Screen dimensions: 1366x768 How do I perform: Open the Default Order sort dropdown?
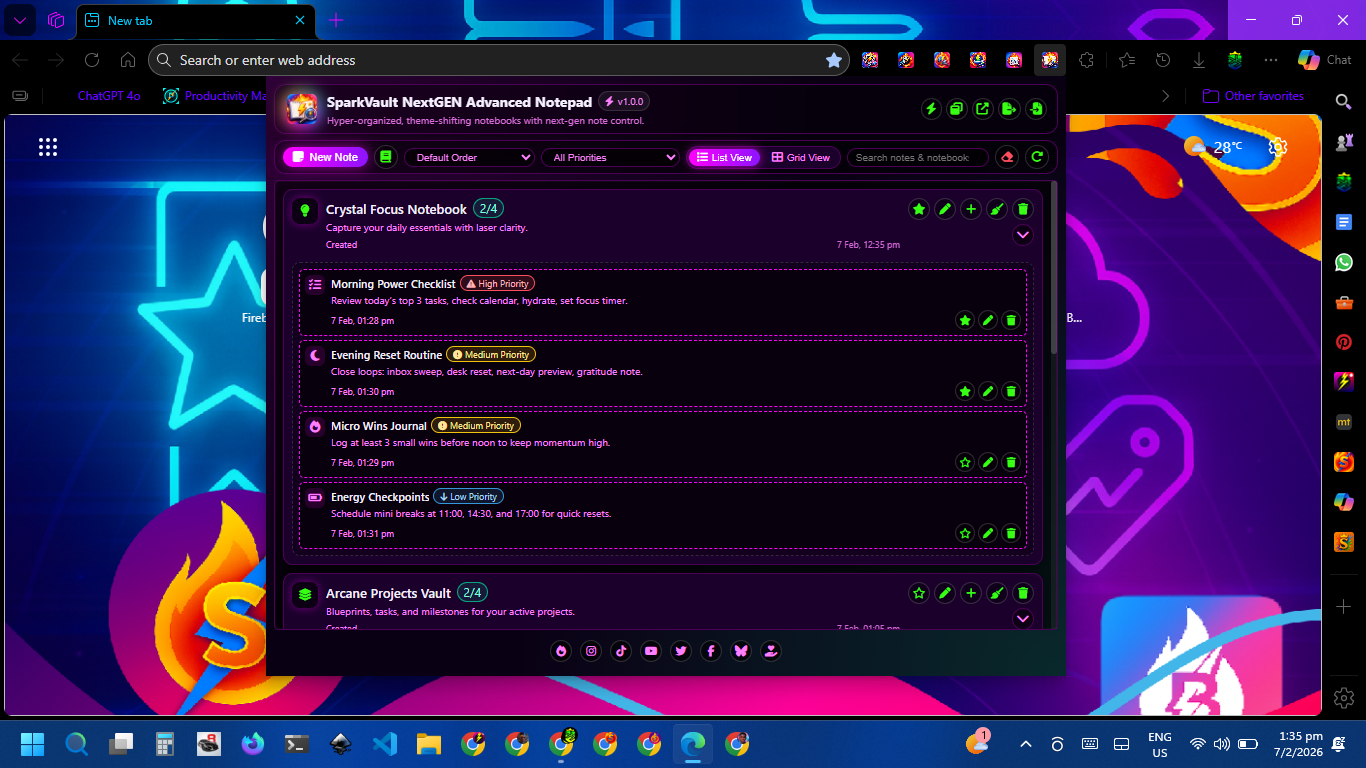click(469, 157)
